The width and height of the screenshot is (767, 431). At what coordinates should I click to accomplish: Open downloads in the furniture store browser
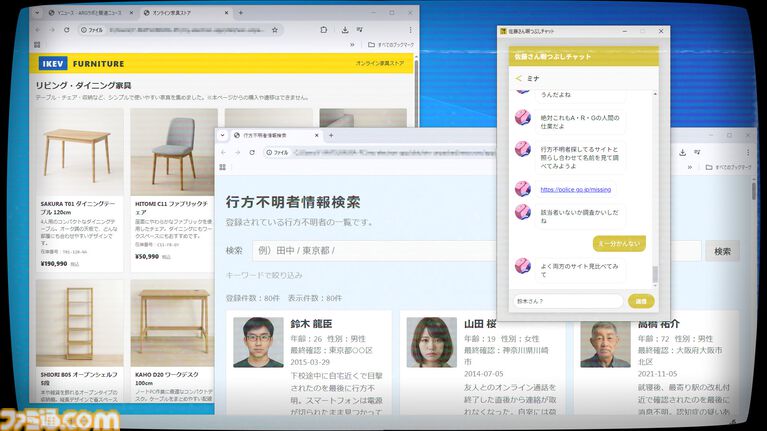click(x=345, y=30)
